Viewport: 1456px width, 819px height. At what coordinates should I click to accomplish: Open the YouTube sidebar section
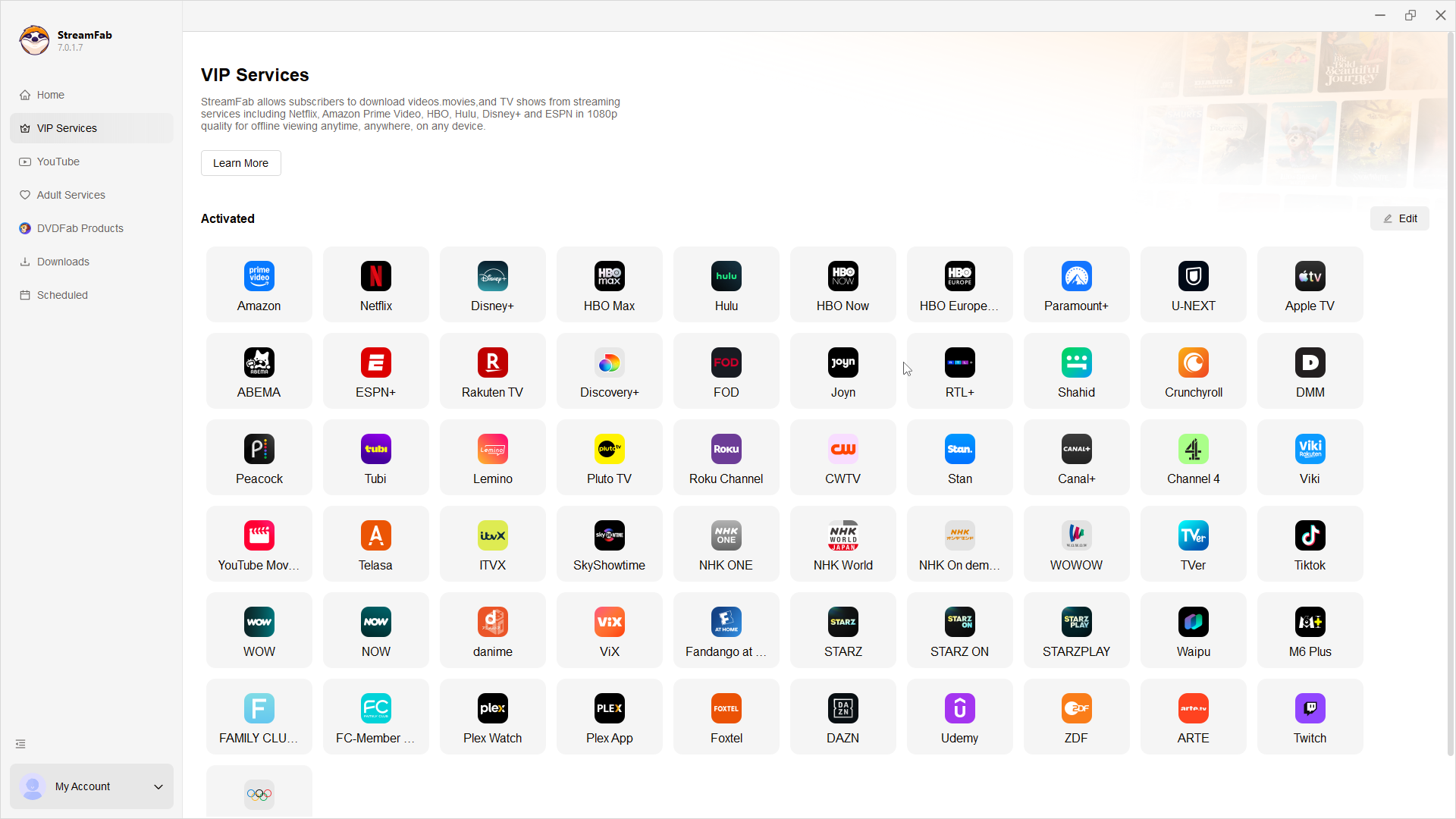click(91, 162)
